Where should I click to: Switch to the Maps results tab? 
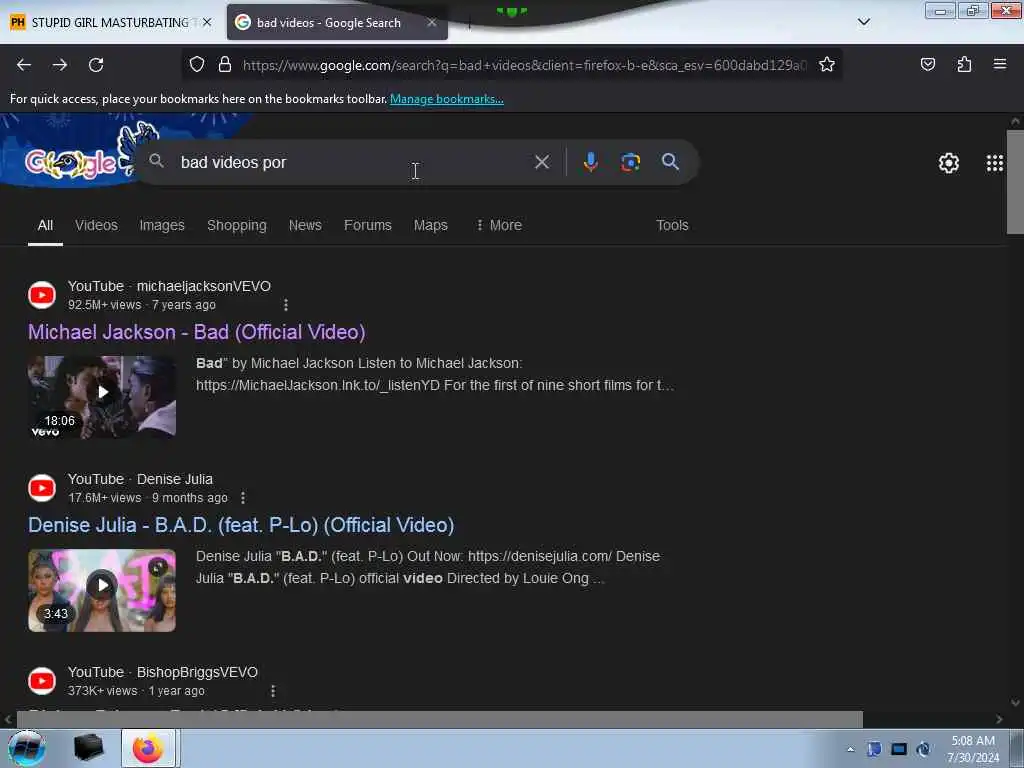pyautogui.click(x=430, y=225)
